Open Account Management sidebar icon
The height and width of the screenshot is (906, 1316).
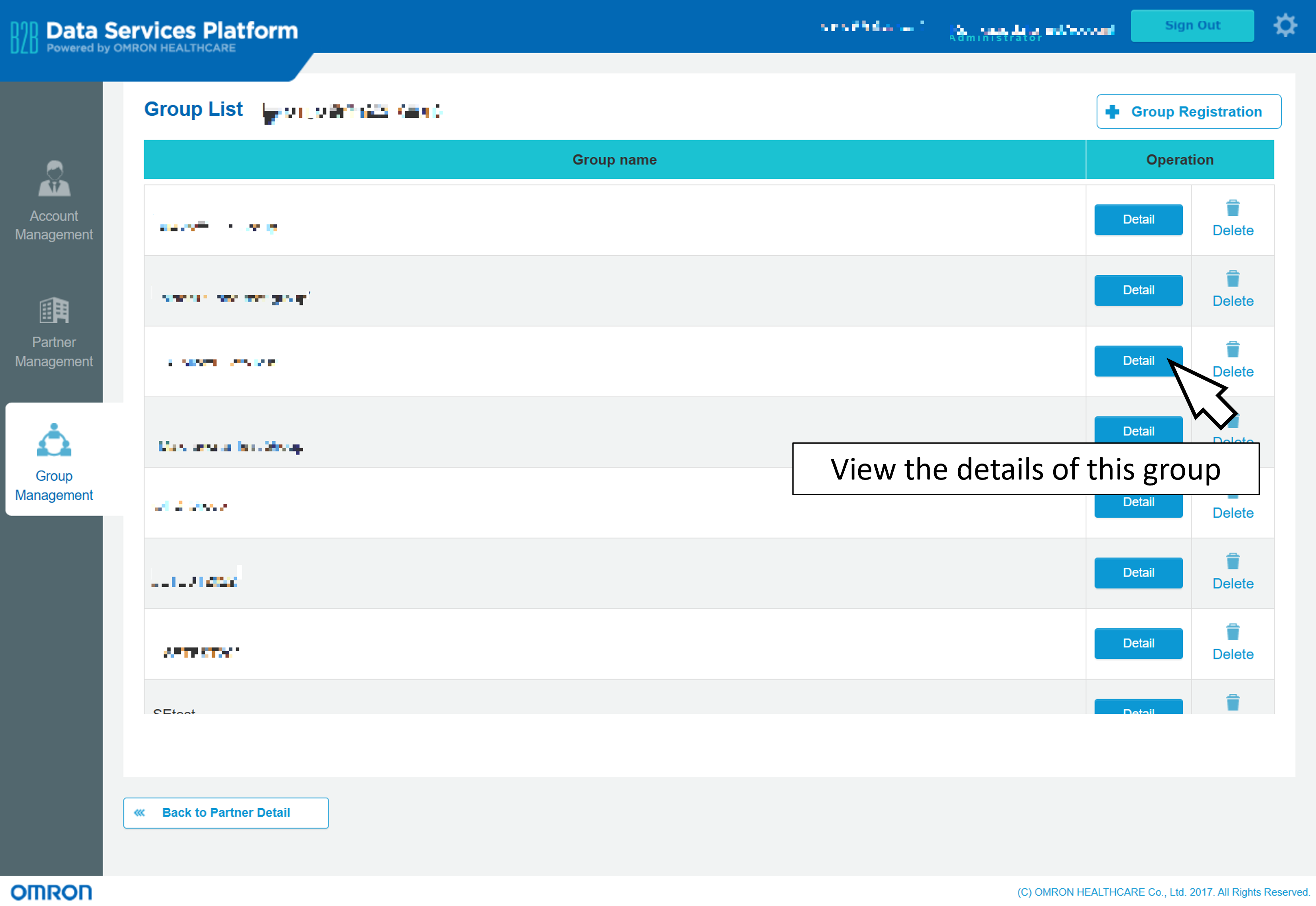[54, 179]
